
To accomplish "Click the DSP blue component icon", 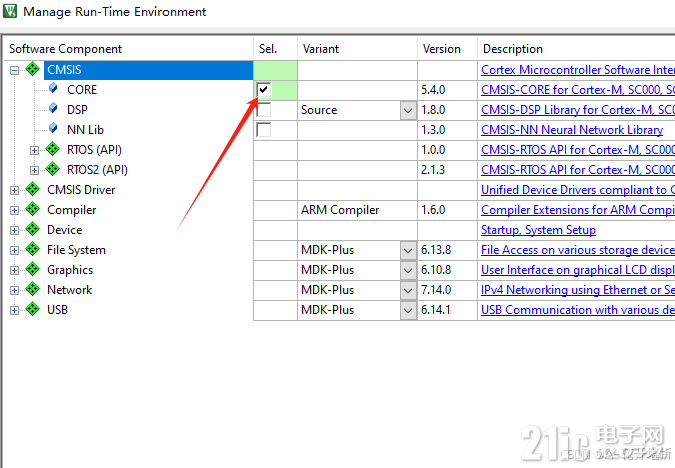I will click(53, 108).
